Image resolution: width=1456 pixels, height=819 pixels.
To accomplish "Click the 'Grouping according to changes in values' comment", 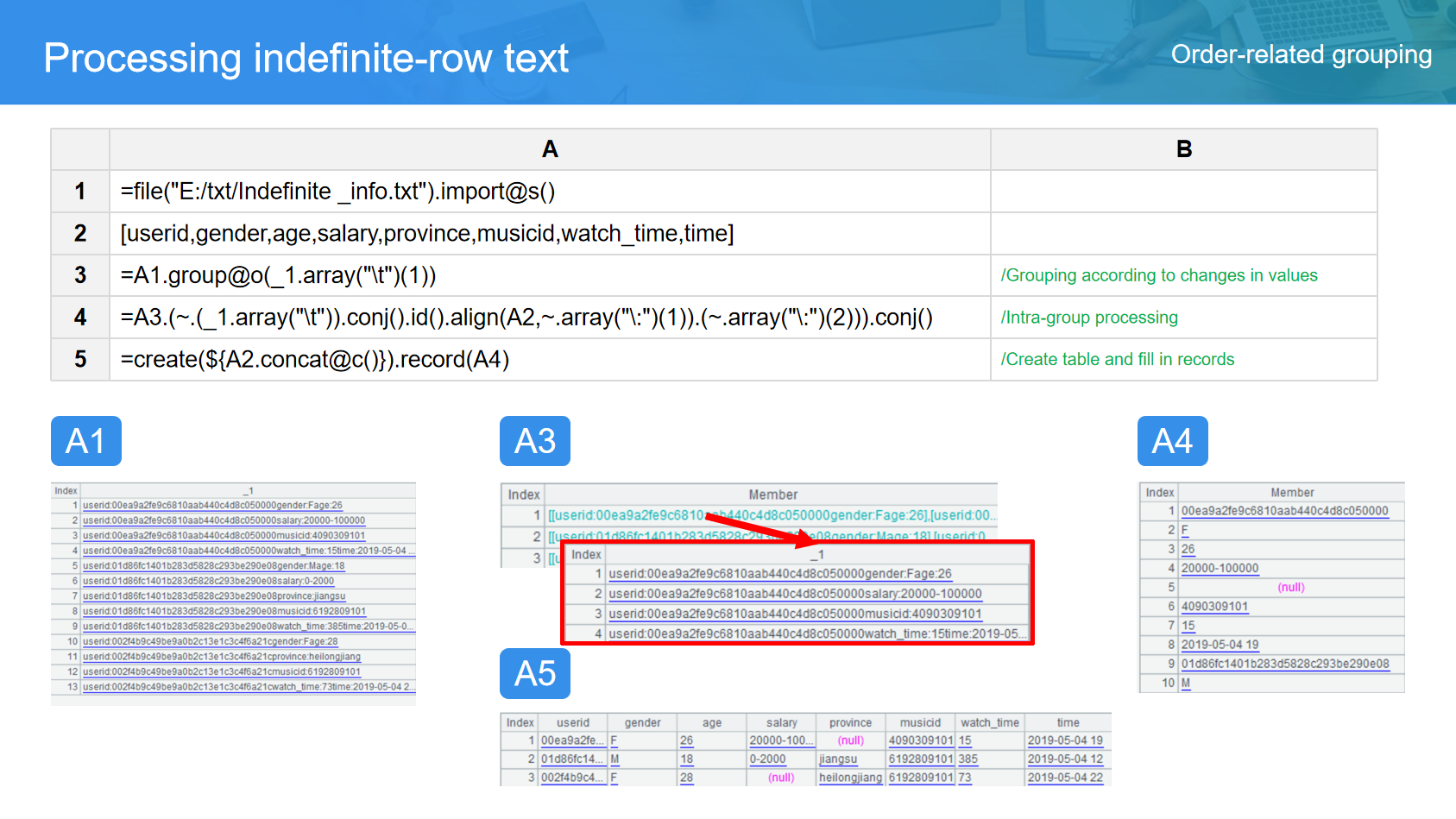I will coord(1158,275).
